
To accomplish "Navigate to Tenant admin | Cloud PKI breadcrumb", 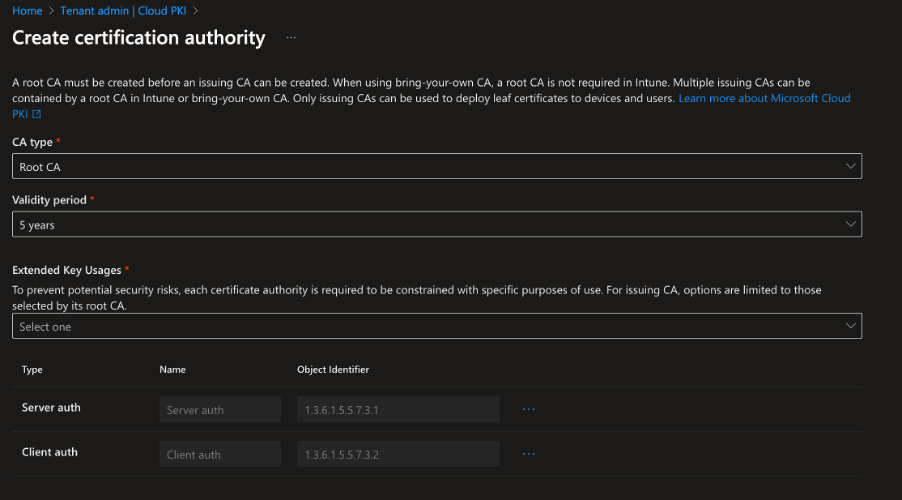I will [123, 11].
